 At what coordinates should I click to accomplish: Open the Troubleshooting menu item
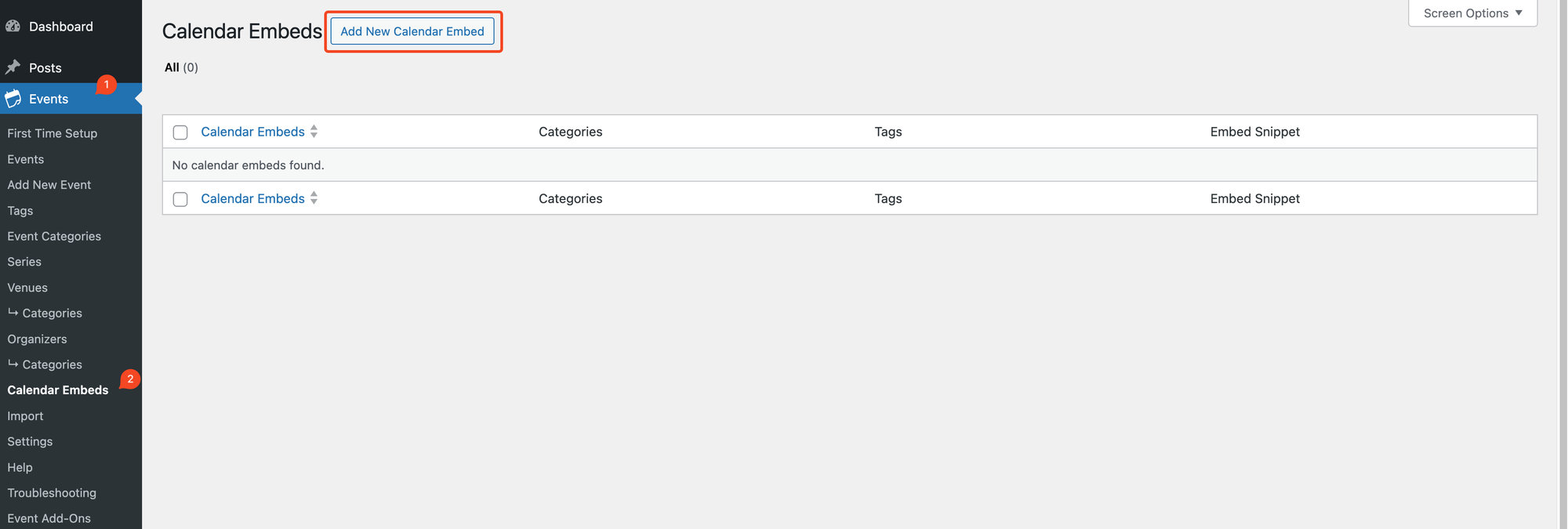pos(52,493)
